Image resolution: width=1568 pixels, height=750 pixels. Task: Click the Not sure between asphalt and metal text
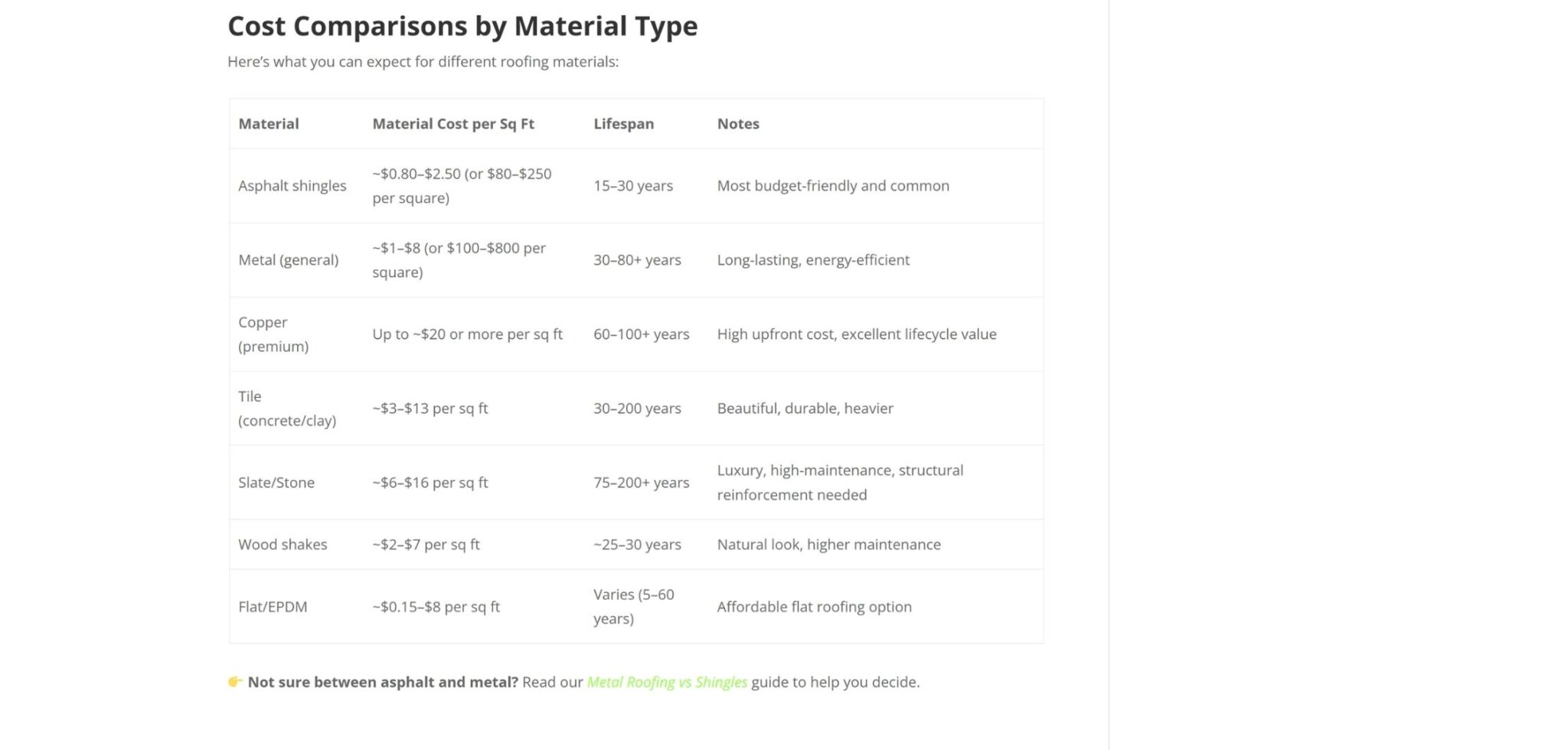383,682
